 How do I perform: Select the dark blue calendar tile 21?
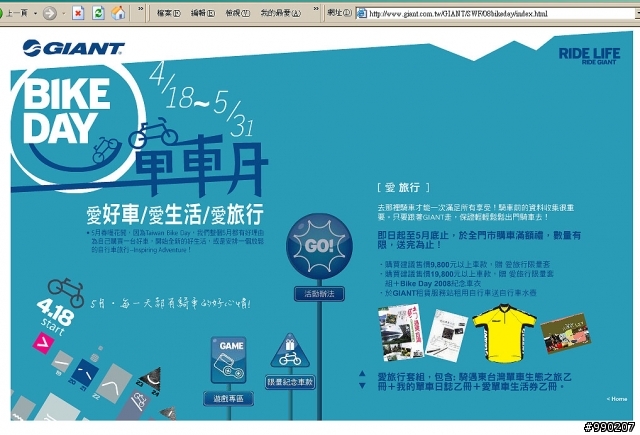(x=84, y=372)
